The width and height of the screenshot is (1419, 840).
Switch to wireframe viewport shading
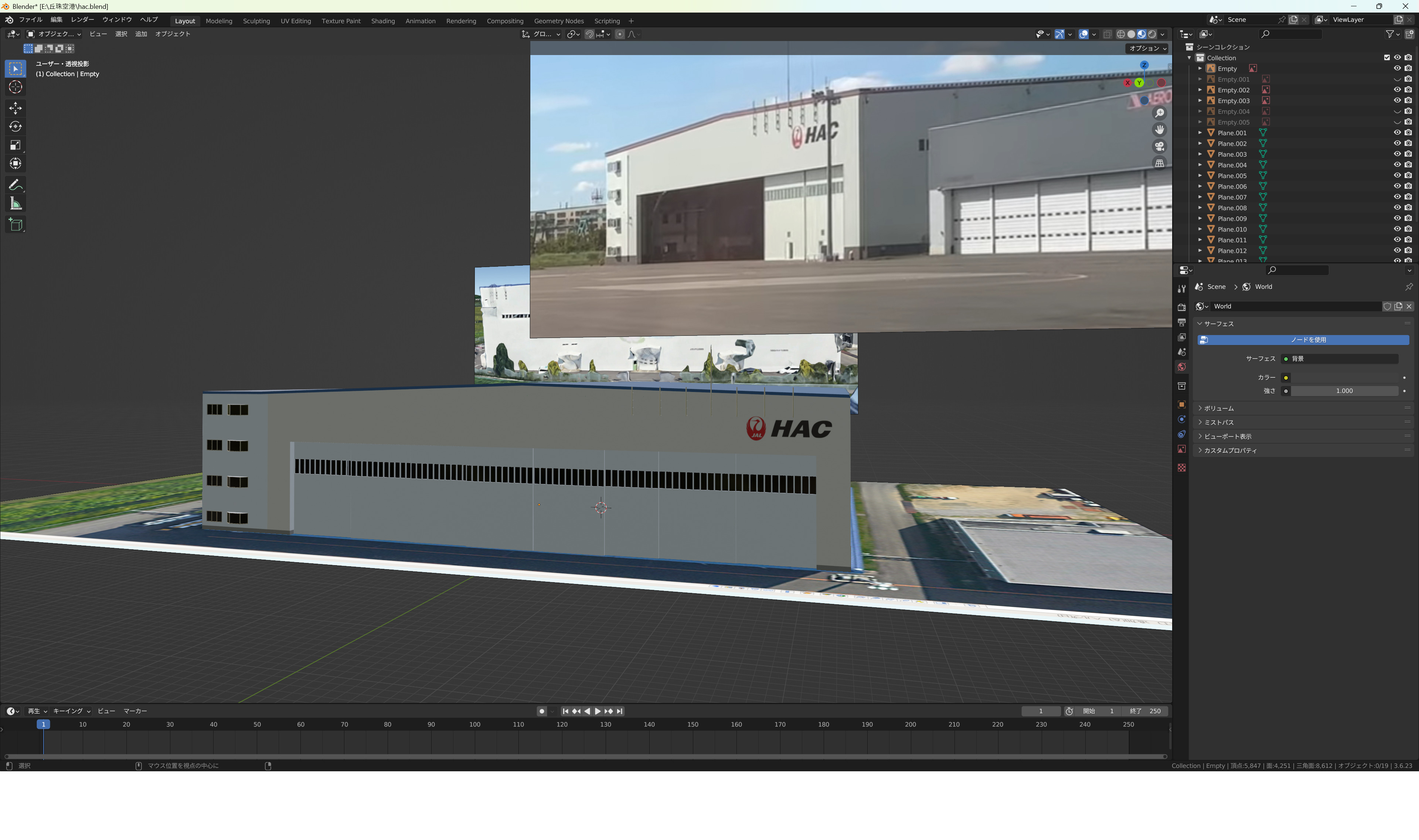(1120, 34)
